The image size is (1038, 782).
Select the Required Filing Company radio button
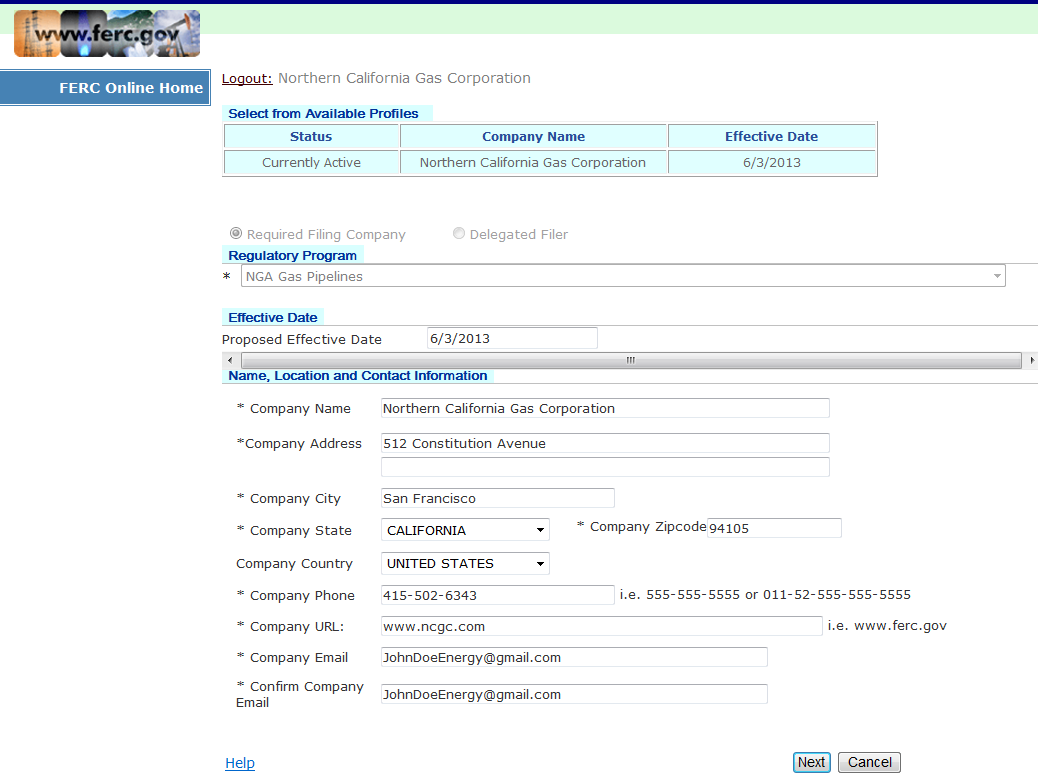click(x=236, y=233)
